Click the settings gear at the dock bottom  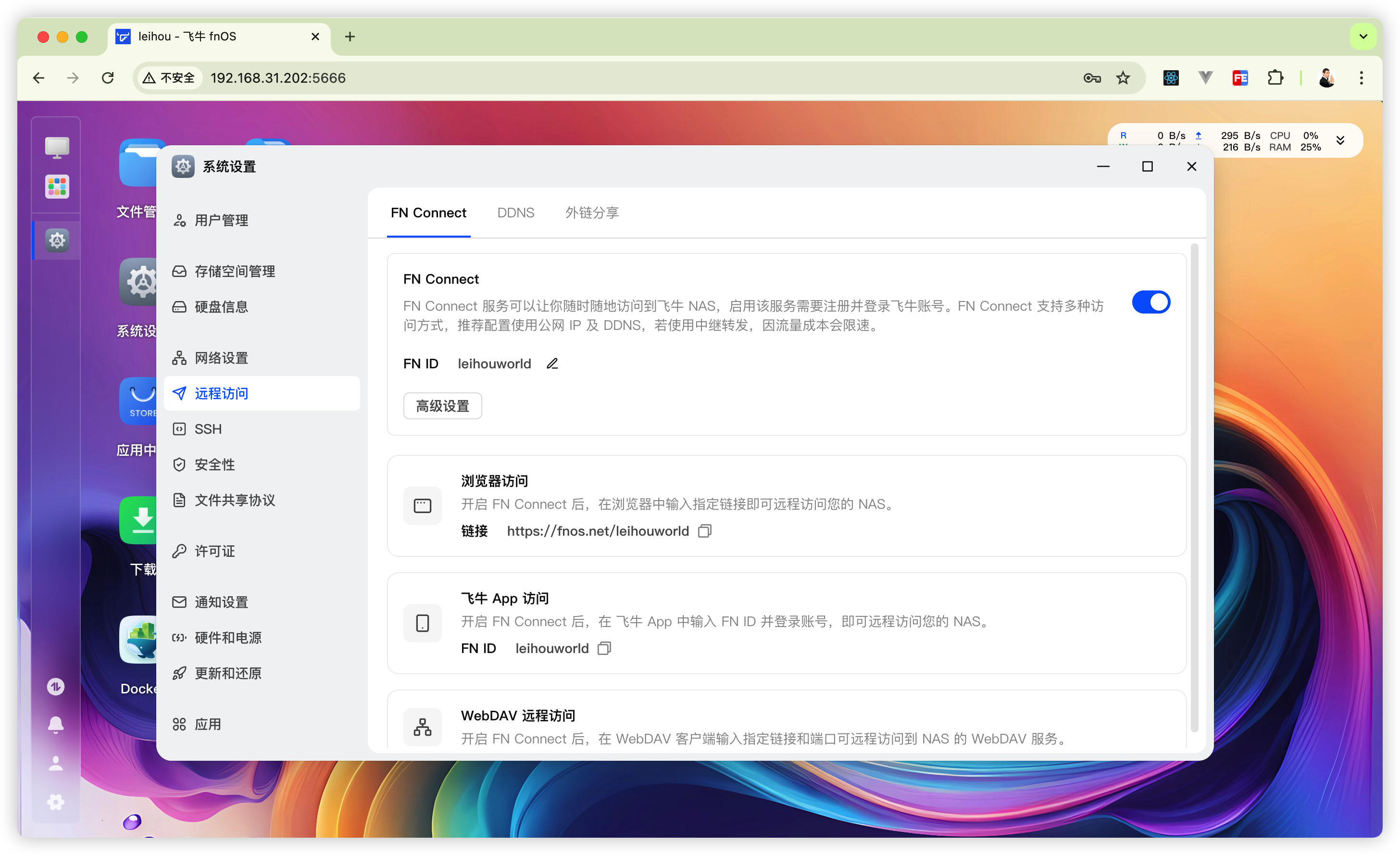[56, 802]
